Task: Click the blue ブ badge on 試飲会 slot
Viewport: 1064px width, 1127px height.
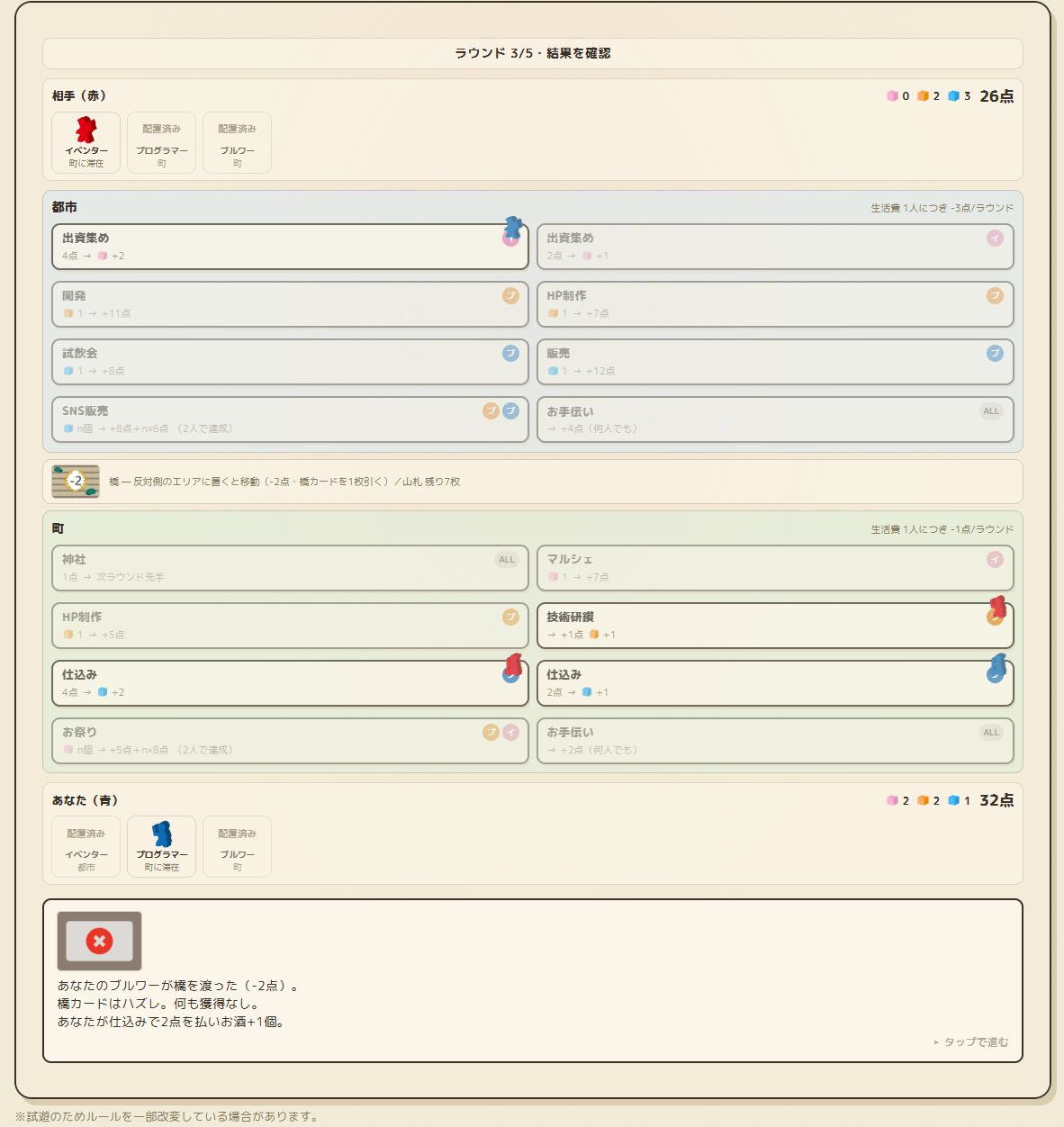Action: pos(510,353)
